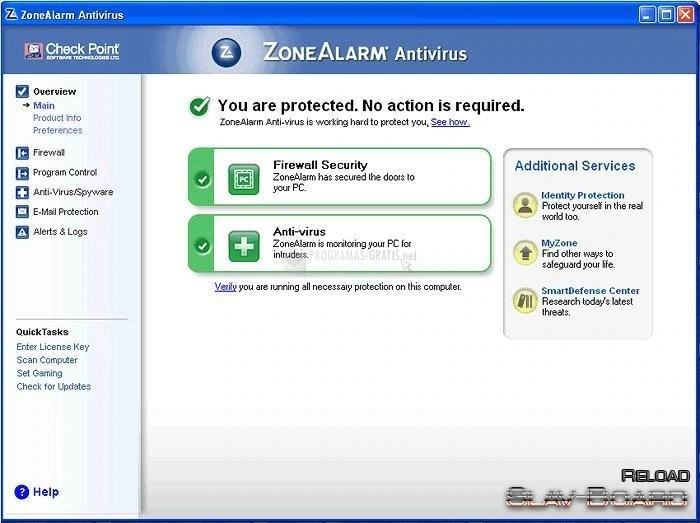The width and height of the screenshot is (700, 523).
Task: Open Anti-Virus/Spyware panel
Action: (x=73, y=192)
